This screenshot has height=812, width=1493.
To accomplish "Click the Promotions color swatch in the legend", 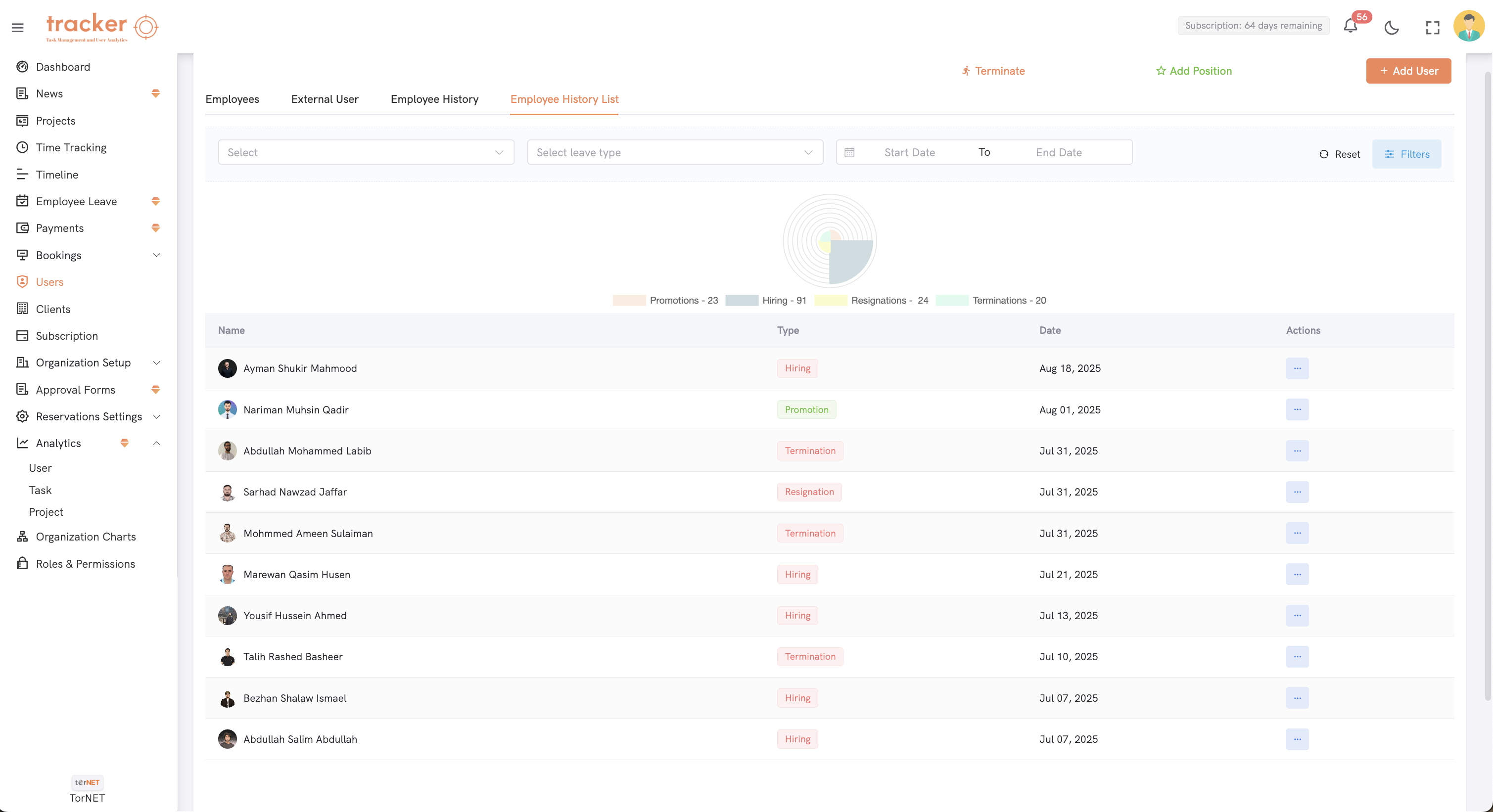I will coord(629,301).
